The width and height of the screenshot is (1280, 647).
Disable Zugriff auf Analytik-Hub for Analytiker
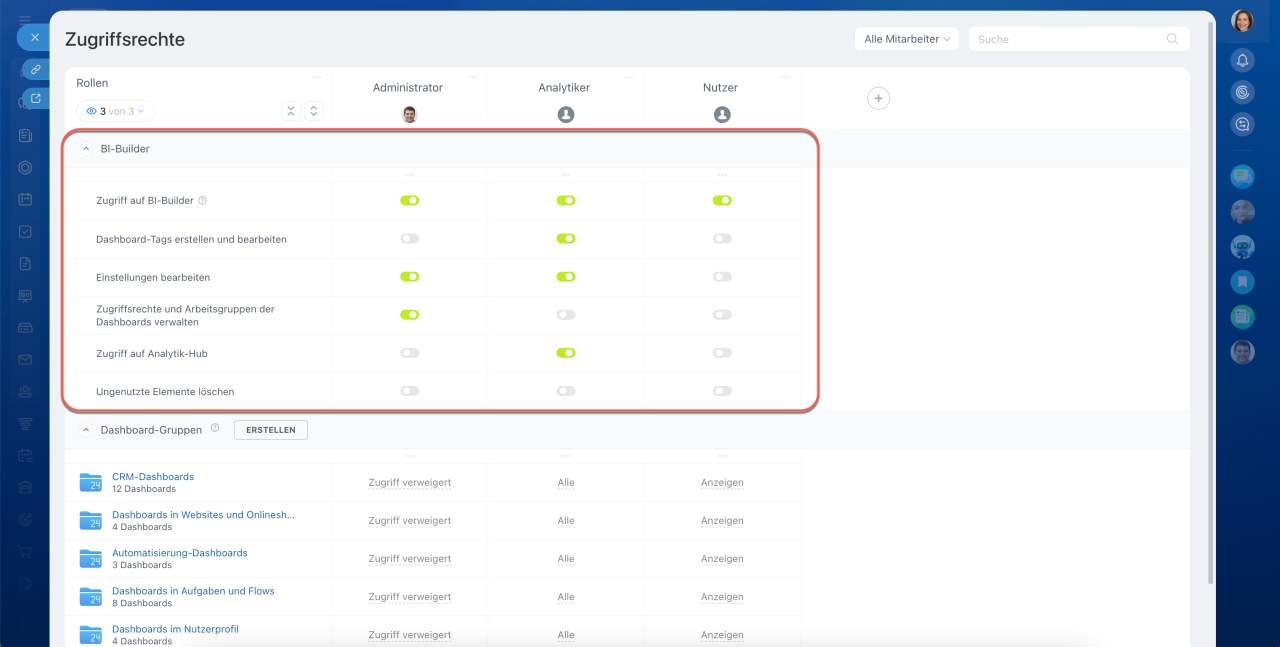pos(566,353)
